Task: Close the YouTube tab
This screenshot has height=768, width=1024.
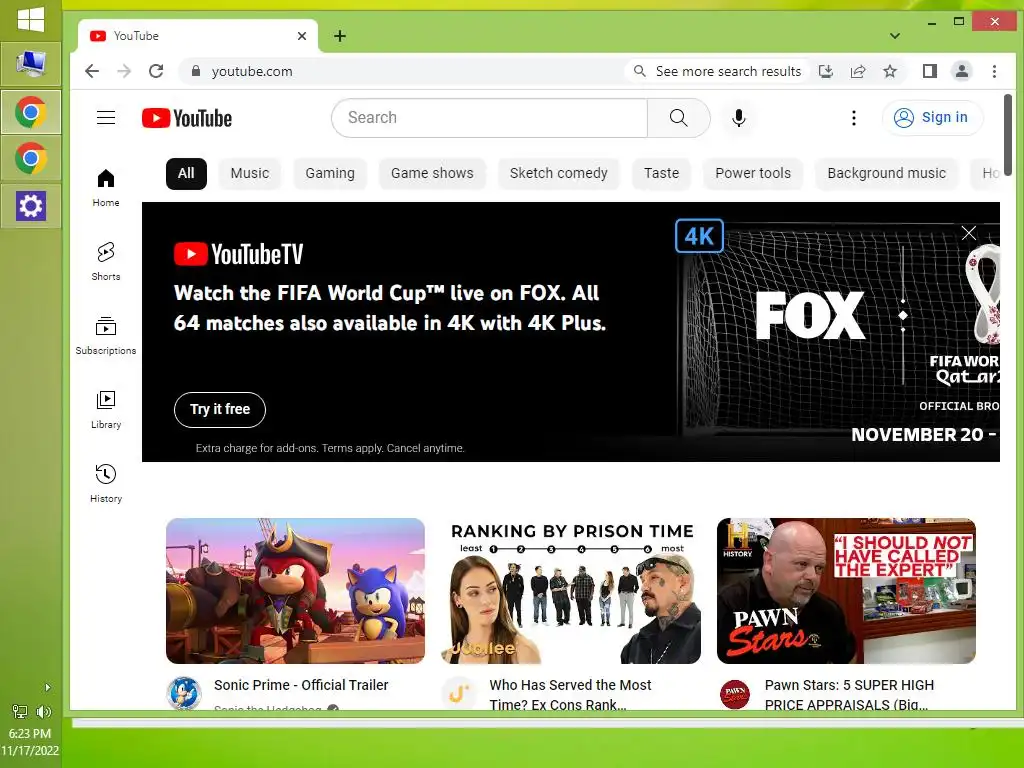Action: coord(302,36)
